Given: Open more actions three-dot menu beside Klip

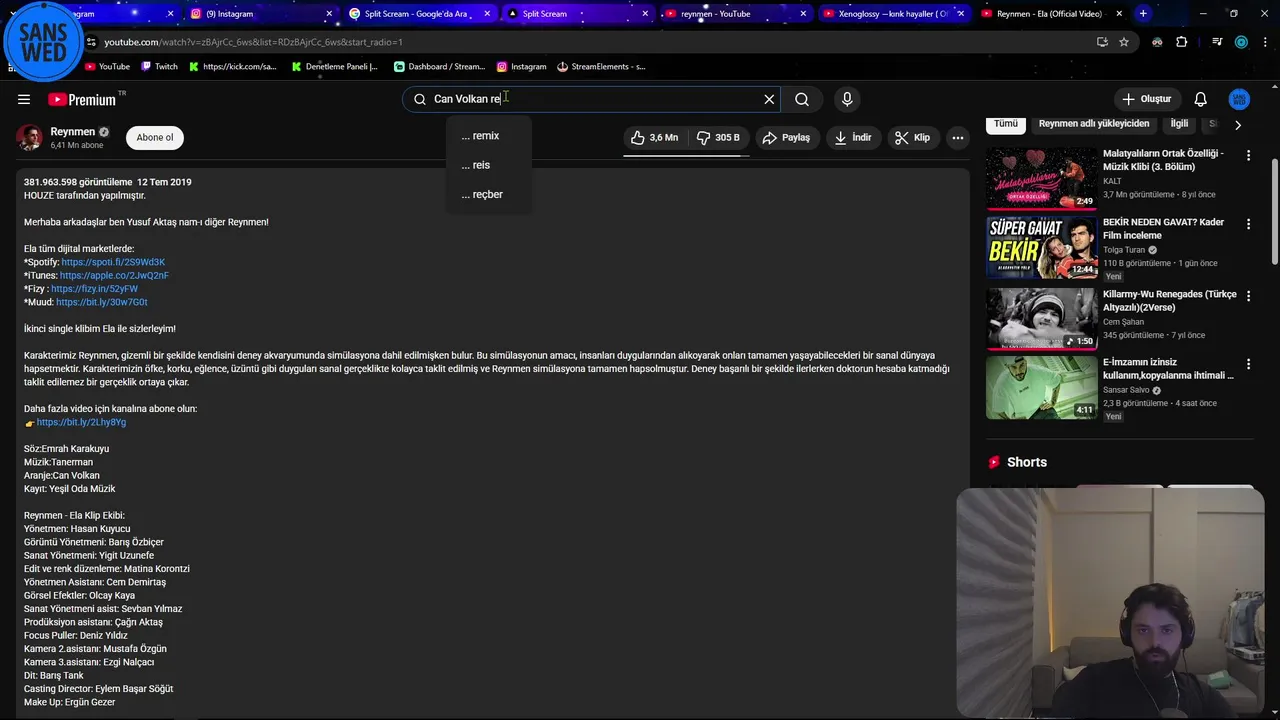Looking at the screenshot, I should 957,138.
